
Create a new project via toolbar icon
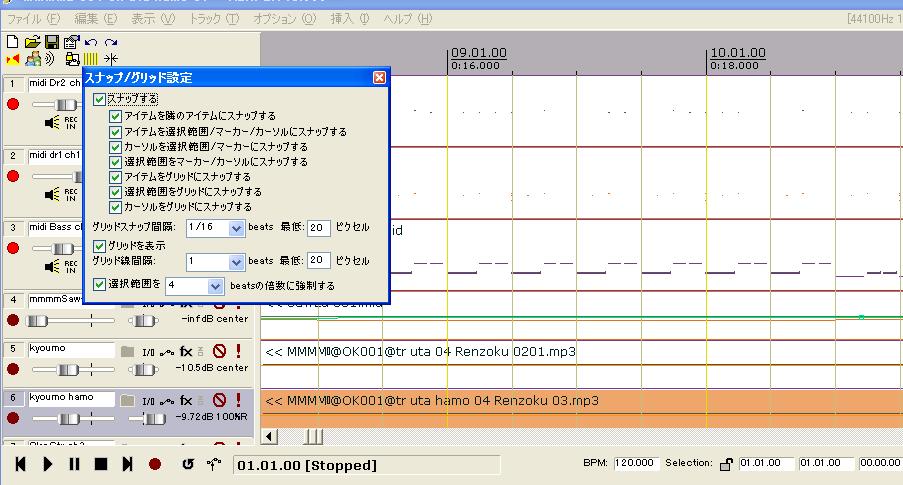(12, 41)
